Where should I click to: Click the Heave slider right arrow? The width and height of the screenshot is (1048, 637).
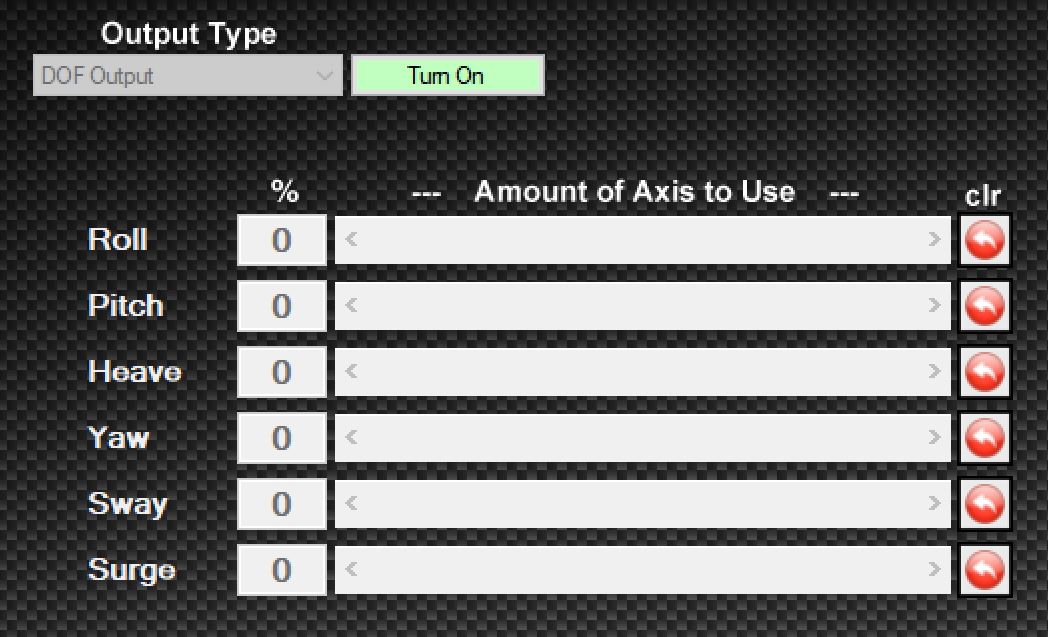[x=934, y=372]
